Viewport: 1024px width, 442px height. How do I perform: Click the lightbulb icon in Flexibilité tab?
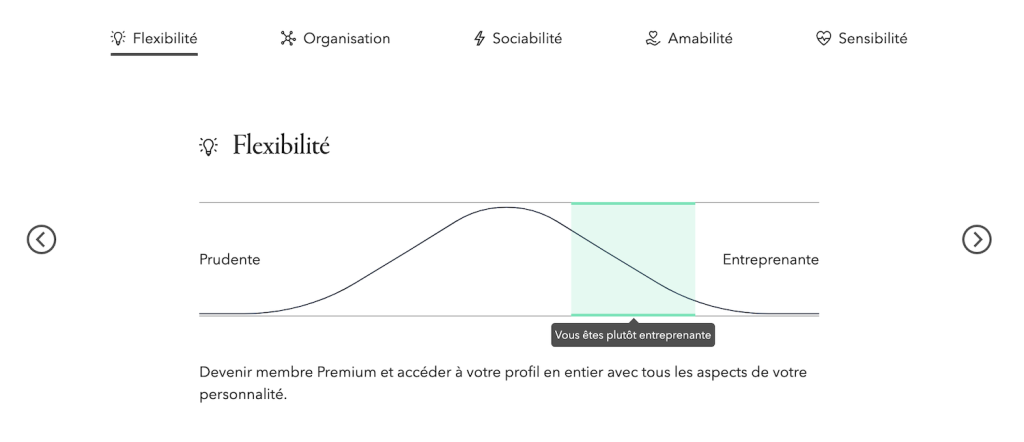point(118,39)
